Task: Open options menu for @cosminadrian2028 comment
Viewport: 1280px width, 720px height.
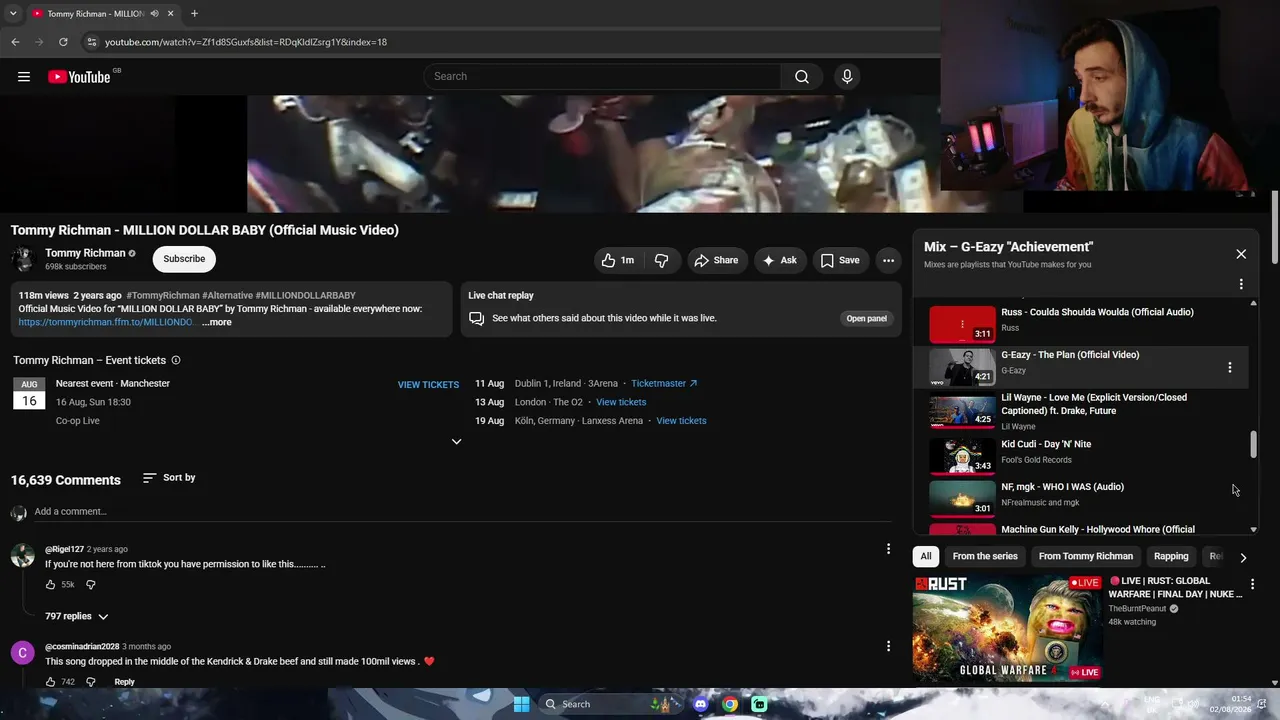Action: coord(888,646)
